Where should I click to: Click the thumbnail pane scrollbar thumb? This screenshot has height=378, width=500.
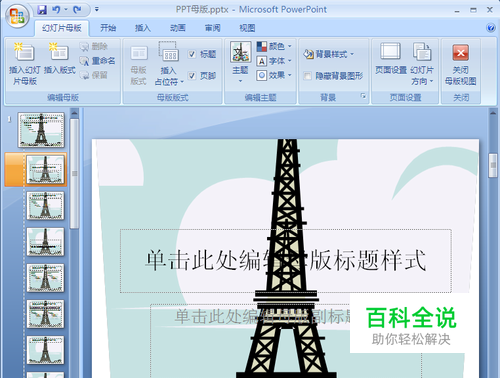[75, 173]
